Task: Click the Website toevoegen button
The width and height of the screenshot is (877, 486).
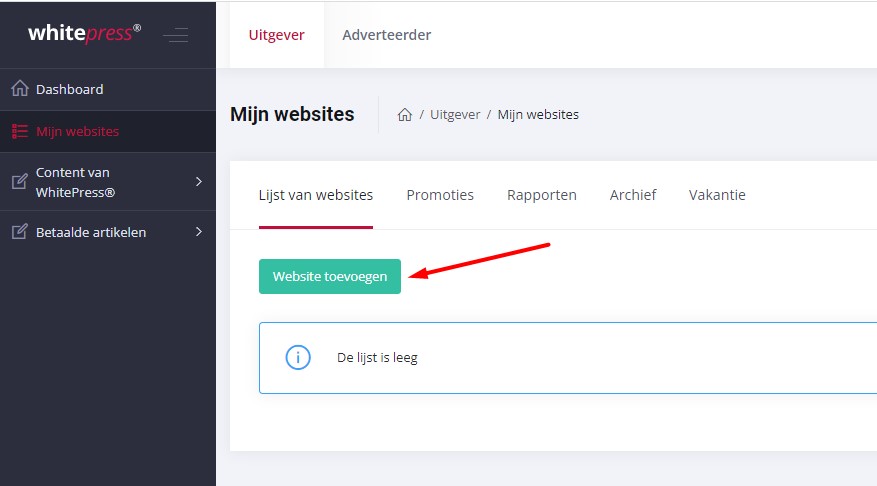Action: click(329, 276)
